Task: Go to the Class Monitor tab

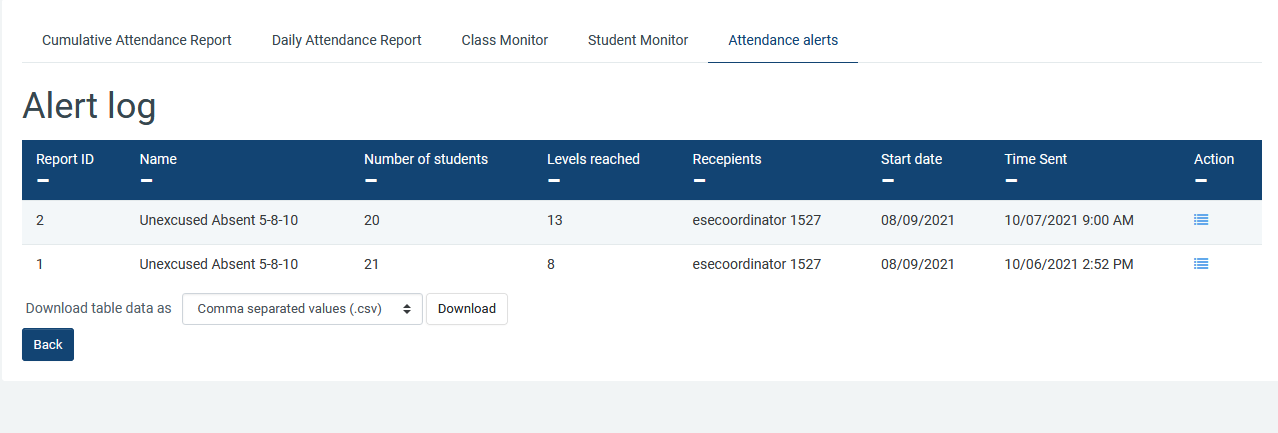Action: click(x=504, y=40)
